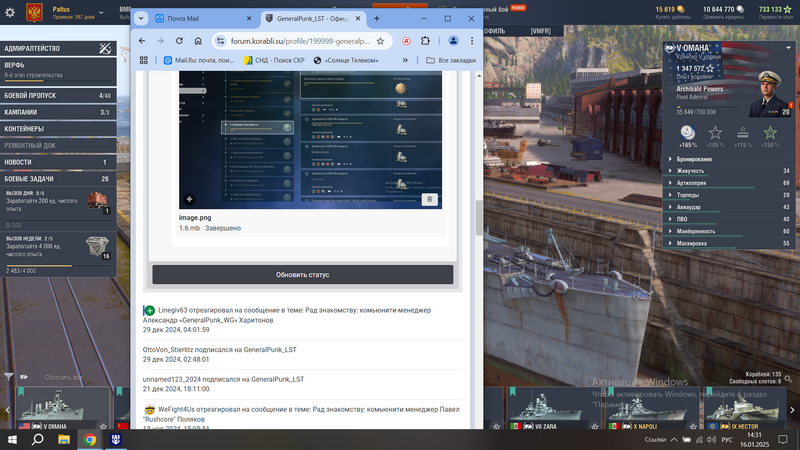The height and width of the screenshot is (450, 800).
Task: Show more bookmarks chevron
Action: [405, 60]
